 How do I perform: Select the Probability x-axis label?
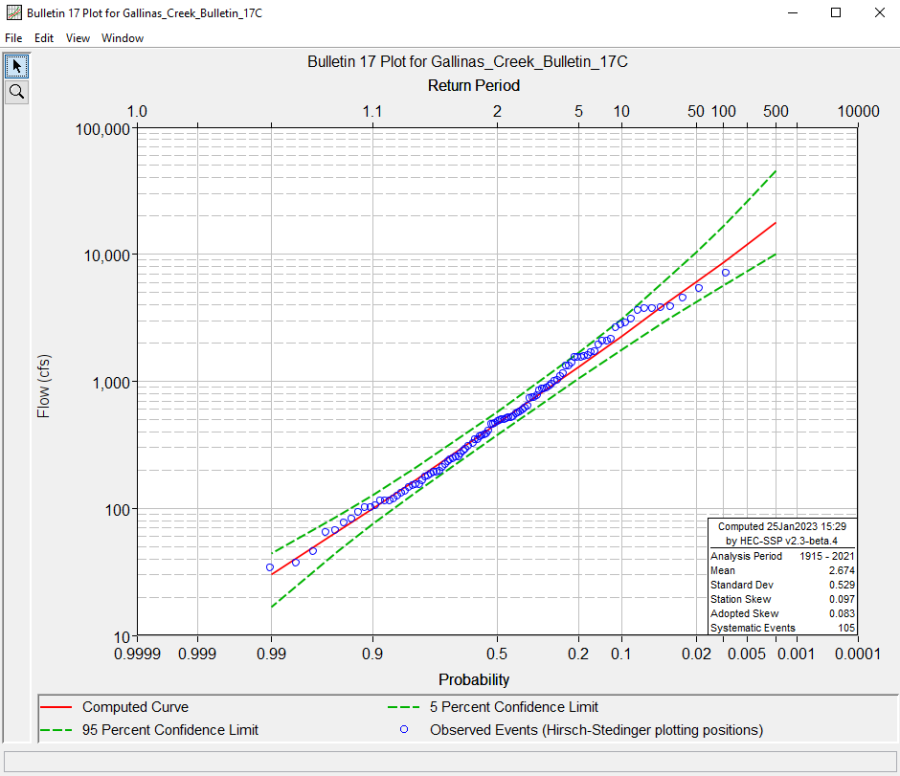tap(473, 680)
